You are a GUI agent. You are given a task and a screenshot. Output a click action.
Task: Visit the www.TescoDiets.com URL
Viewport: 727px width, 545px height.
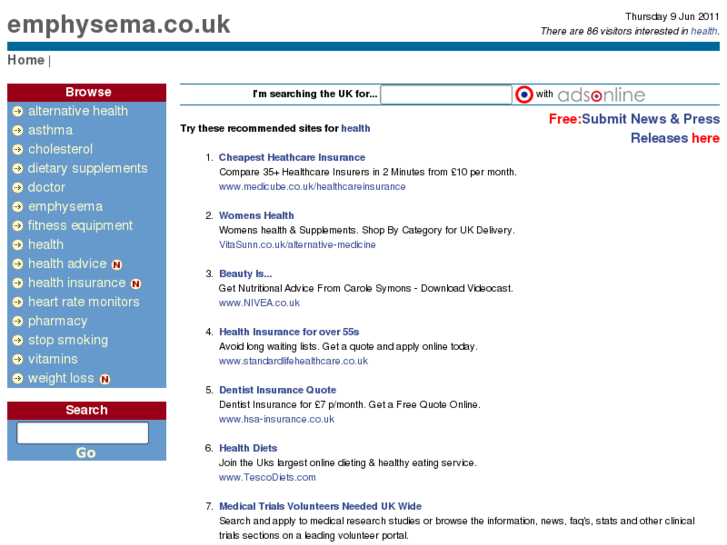267,477
